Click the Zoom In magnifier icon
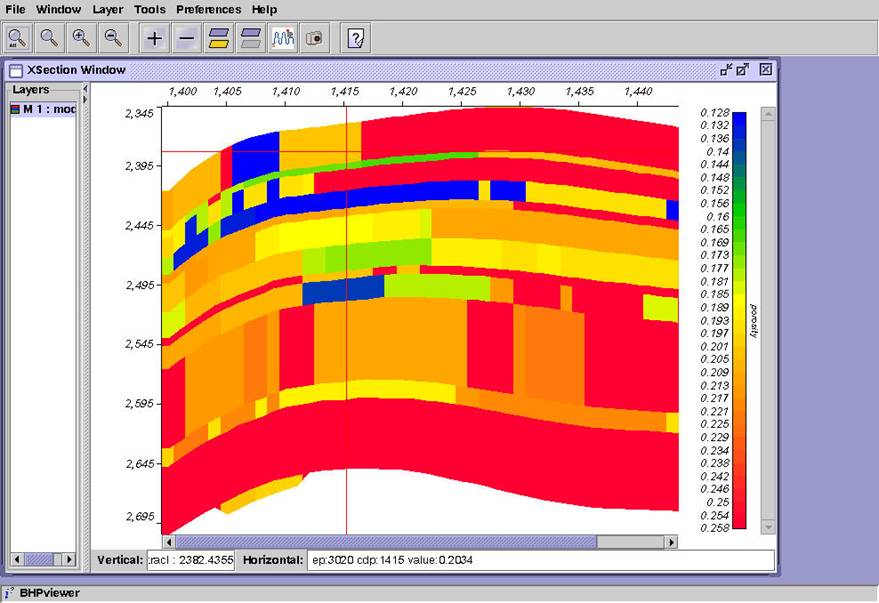Screen dimensions: 879x603 tap(81, 38)
